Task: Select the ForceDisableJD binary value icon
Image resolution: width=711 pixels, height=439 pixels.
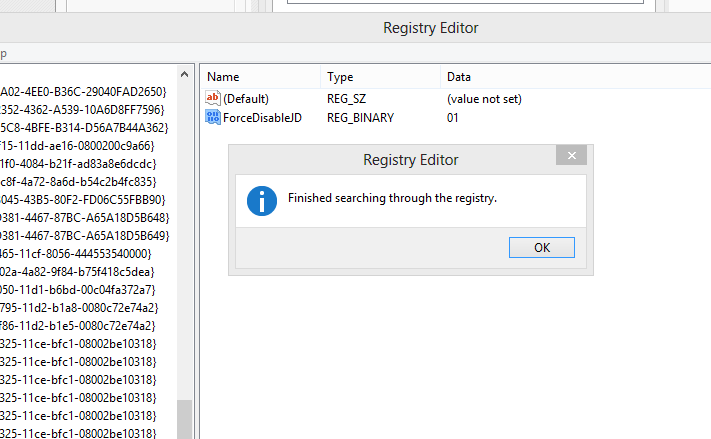Action: click(213, 117)
